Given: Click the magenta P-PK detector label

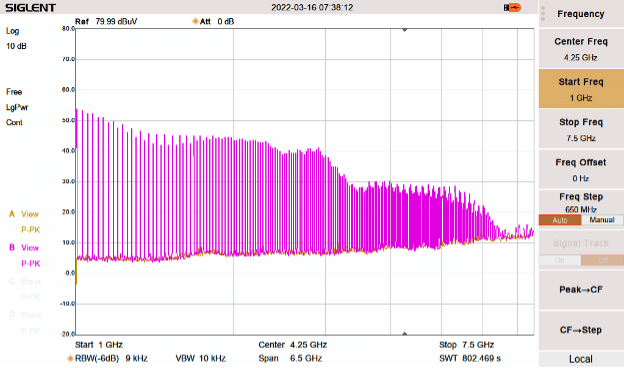Looking at the screenshot, I should click(31, 263).
